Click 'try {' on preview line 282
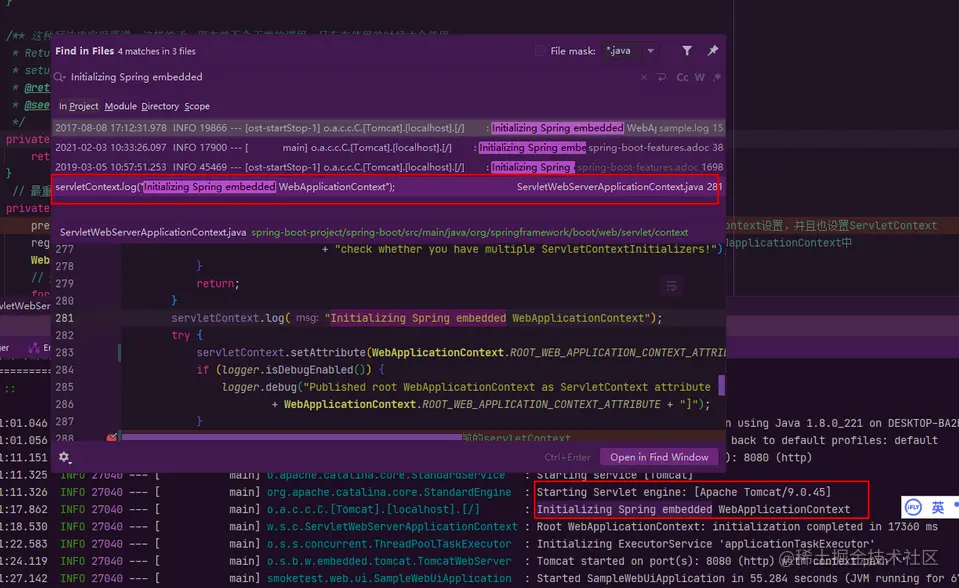Viewport: 959px width, 588px height. pos(187,335)
